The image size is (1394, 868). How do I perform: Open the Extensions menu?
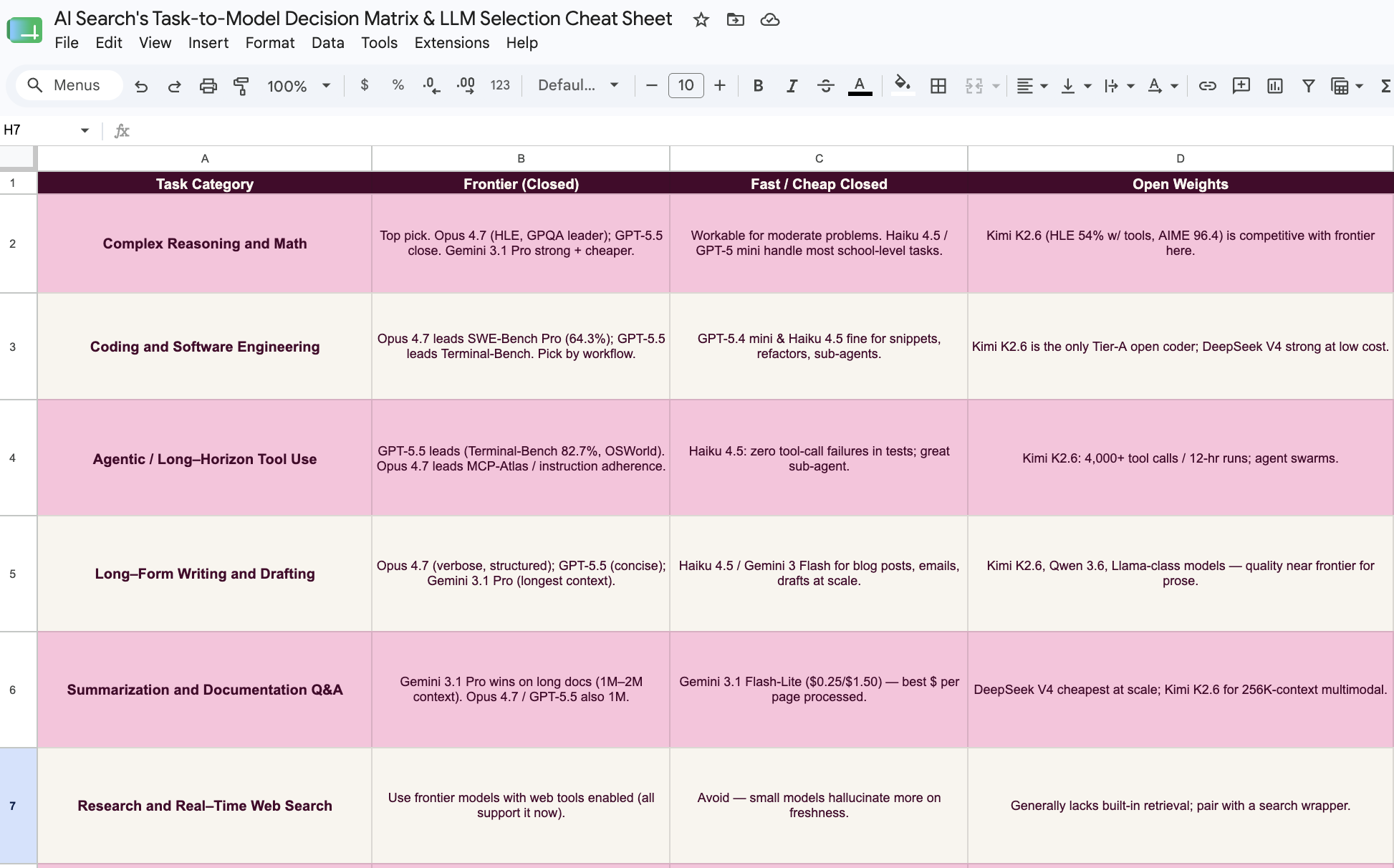click(x=452, y=43)
